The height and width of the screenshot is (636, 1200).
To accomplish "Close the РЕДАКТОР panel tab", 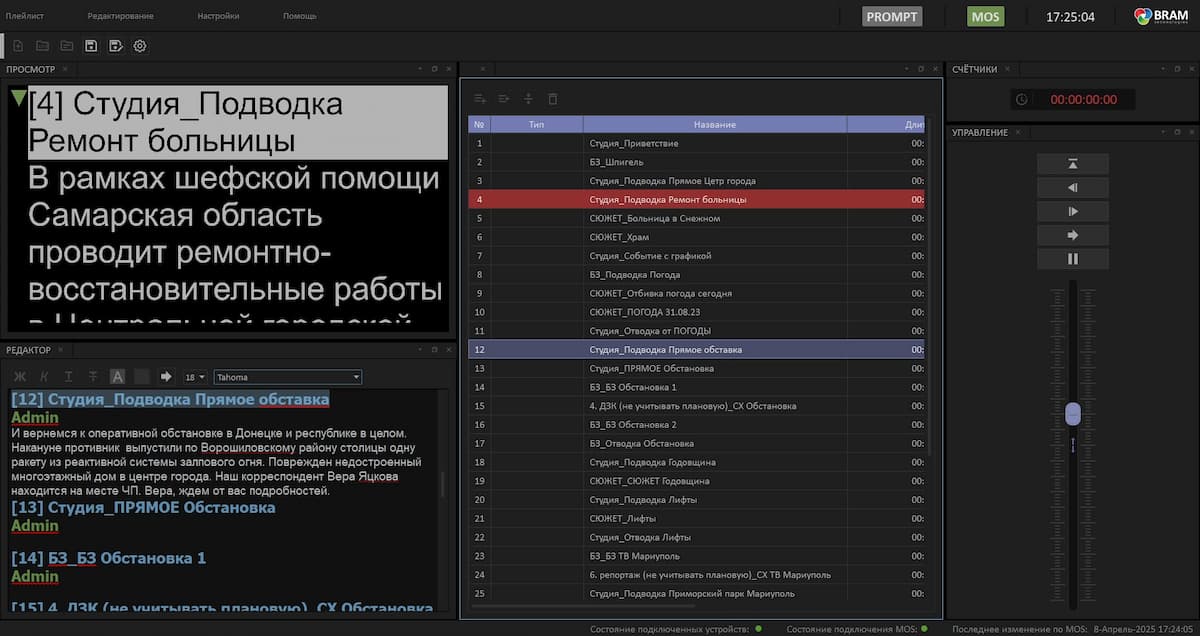I will click(x=60, y=349).
